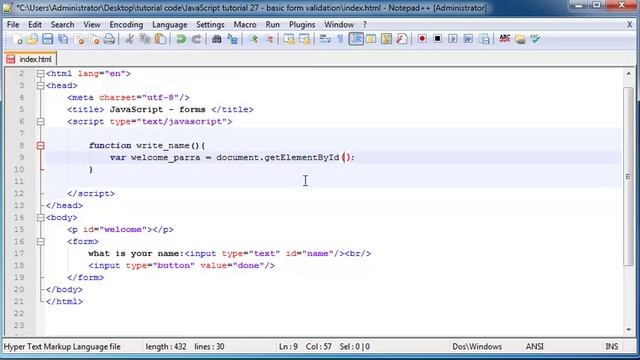Open the Edit menu
The height and width of the screenshot is (360, 640).
(x=35, y=24)
